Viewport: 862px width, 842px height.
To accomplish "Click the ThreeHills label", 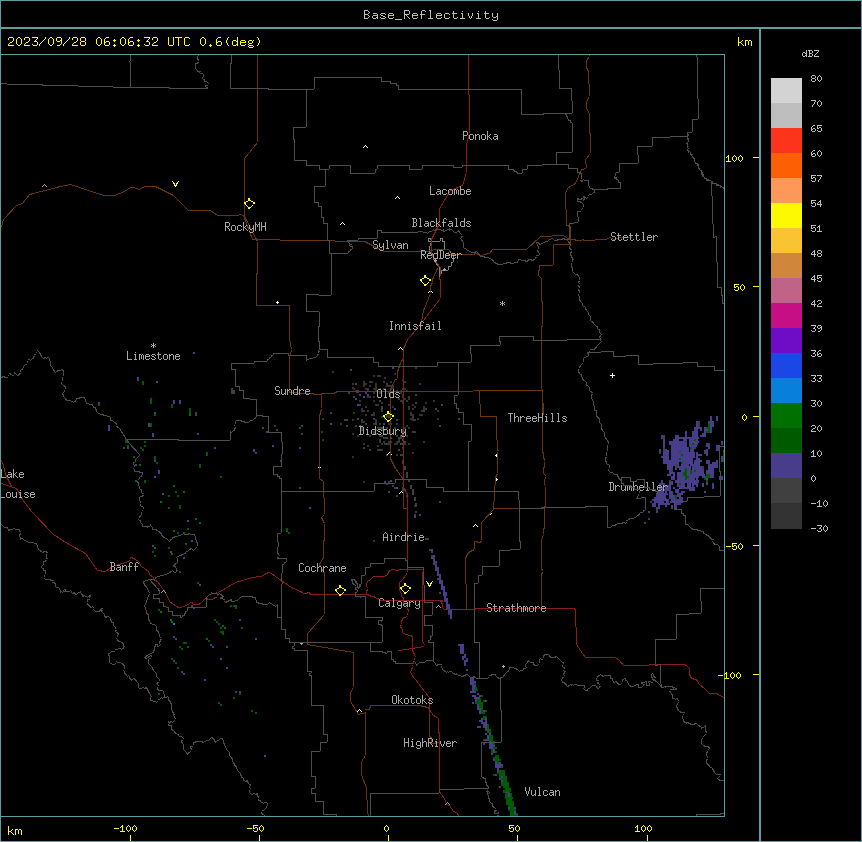I will tap(537, 418).
